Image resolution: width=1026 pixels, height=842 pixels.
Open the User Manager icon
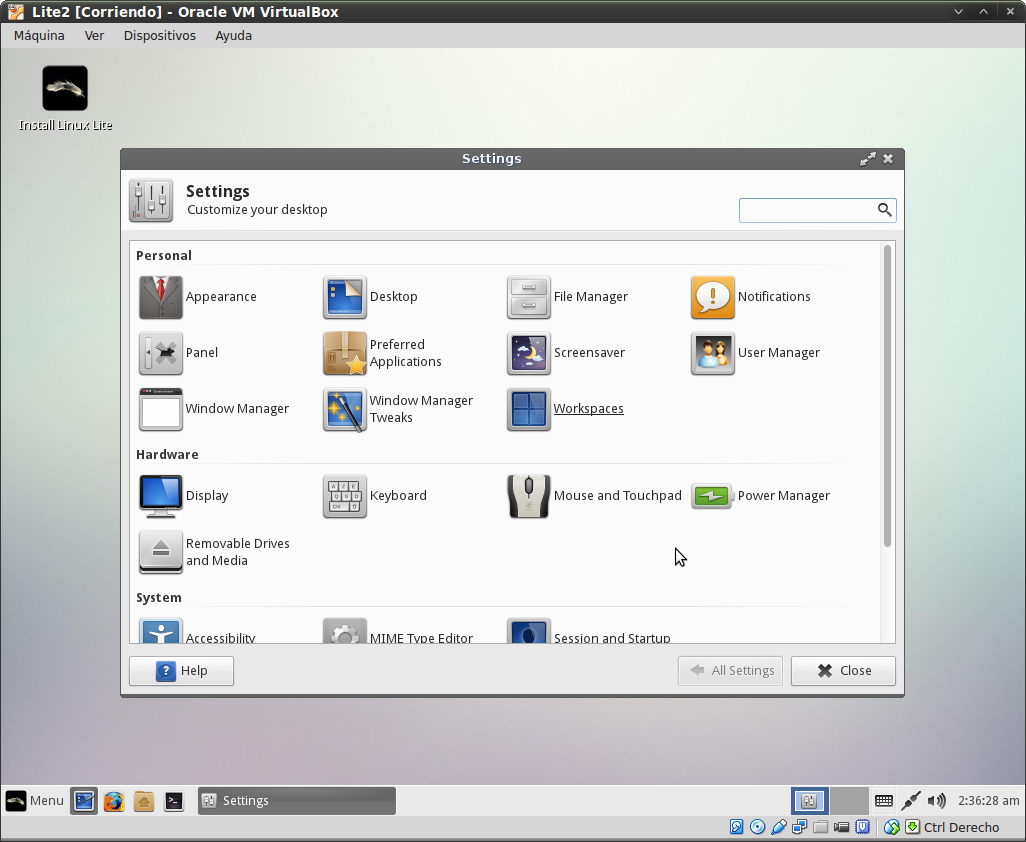coord(713,353)
